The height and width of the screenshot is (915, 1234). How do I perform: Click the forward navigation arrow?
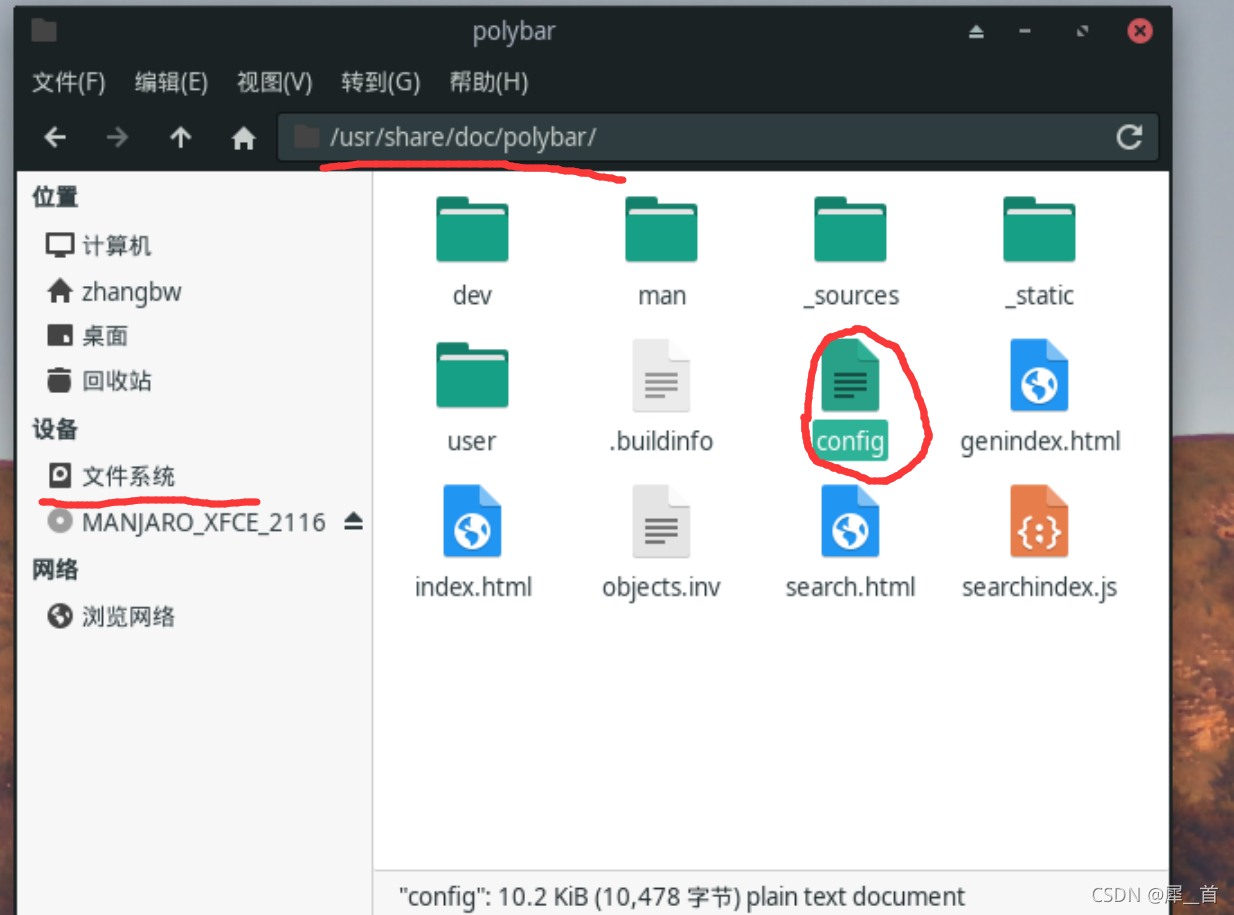click(117, 137)
